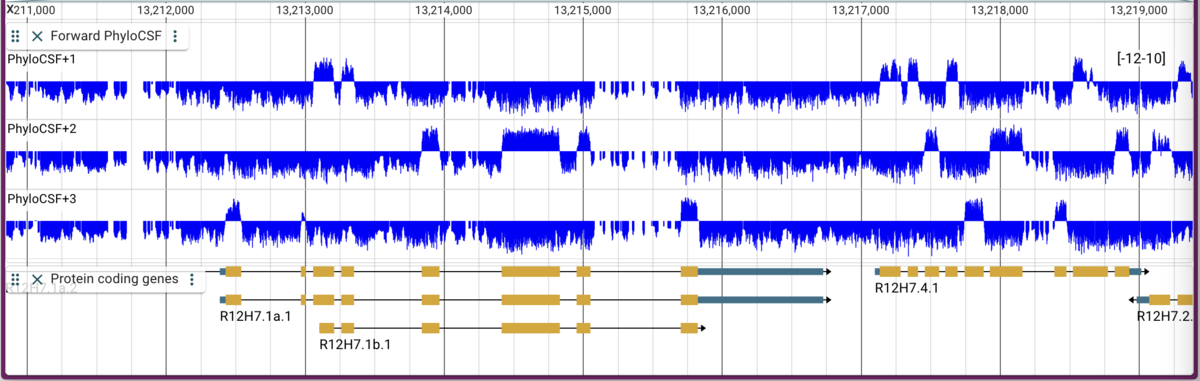Click the yellow exon of R12H7.2
The image size is (1200, 381).
(x=1160, y=300)
